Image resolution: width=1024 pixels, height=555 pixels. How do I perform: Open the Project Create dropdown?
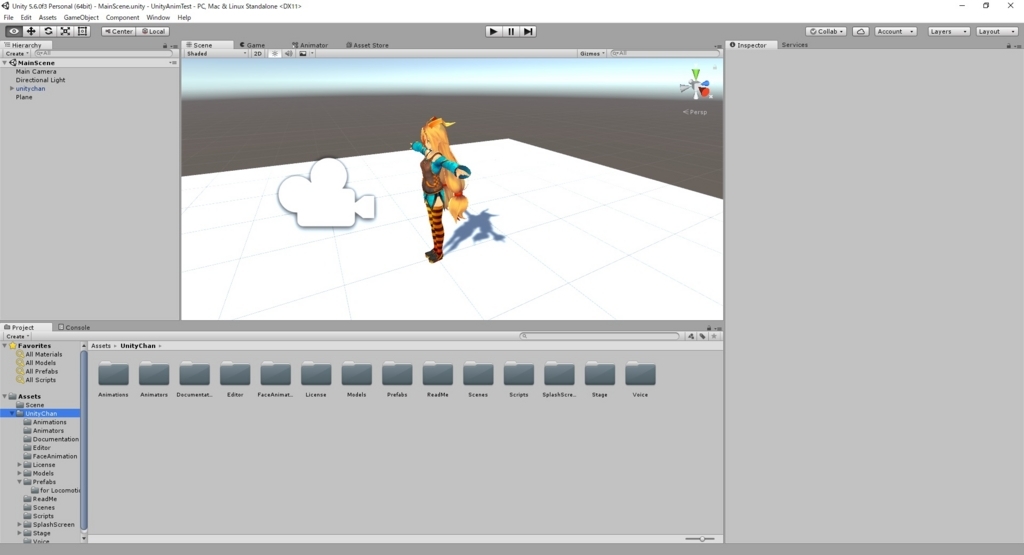pyautogui.click(x=17, y=336)
